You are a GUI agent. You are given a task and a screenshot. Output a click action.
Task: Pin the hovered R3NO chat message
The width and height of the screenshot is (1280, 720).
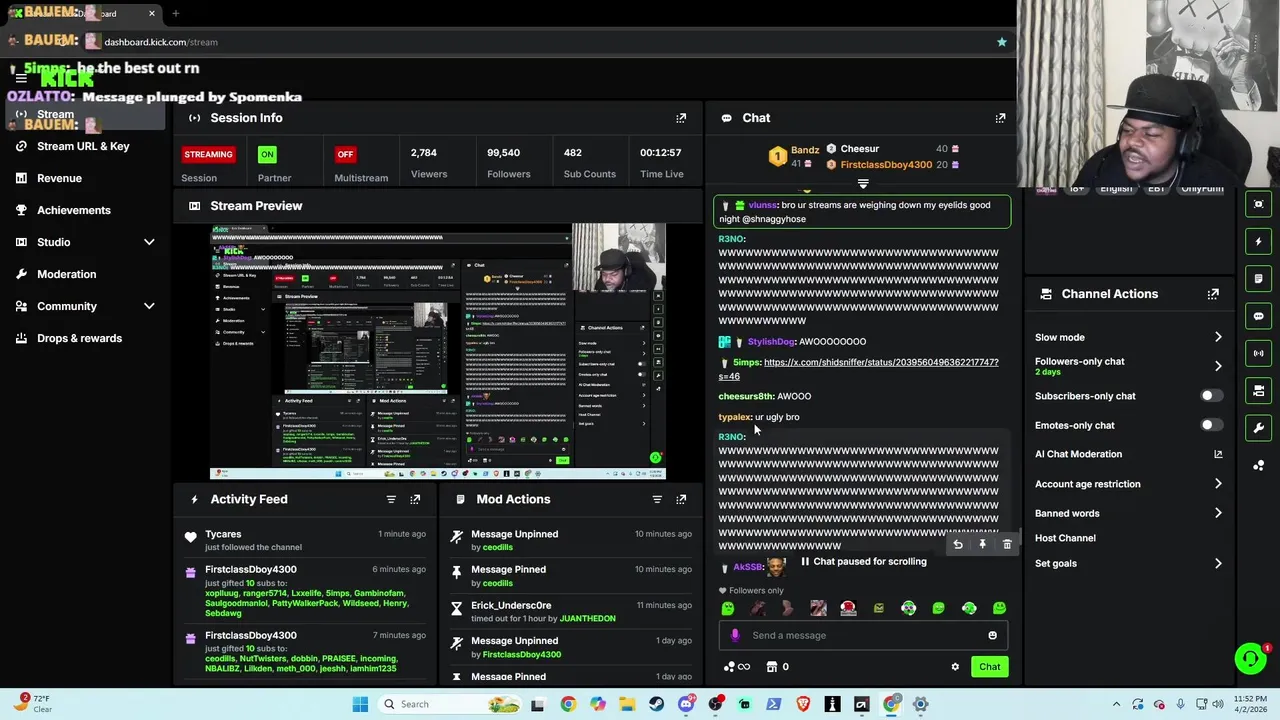[x=982, y=544]
